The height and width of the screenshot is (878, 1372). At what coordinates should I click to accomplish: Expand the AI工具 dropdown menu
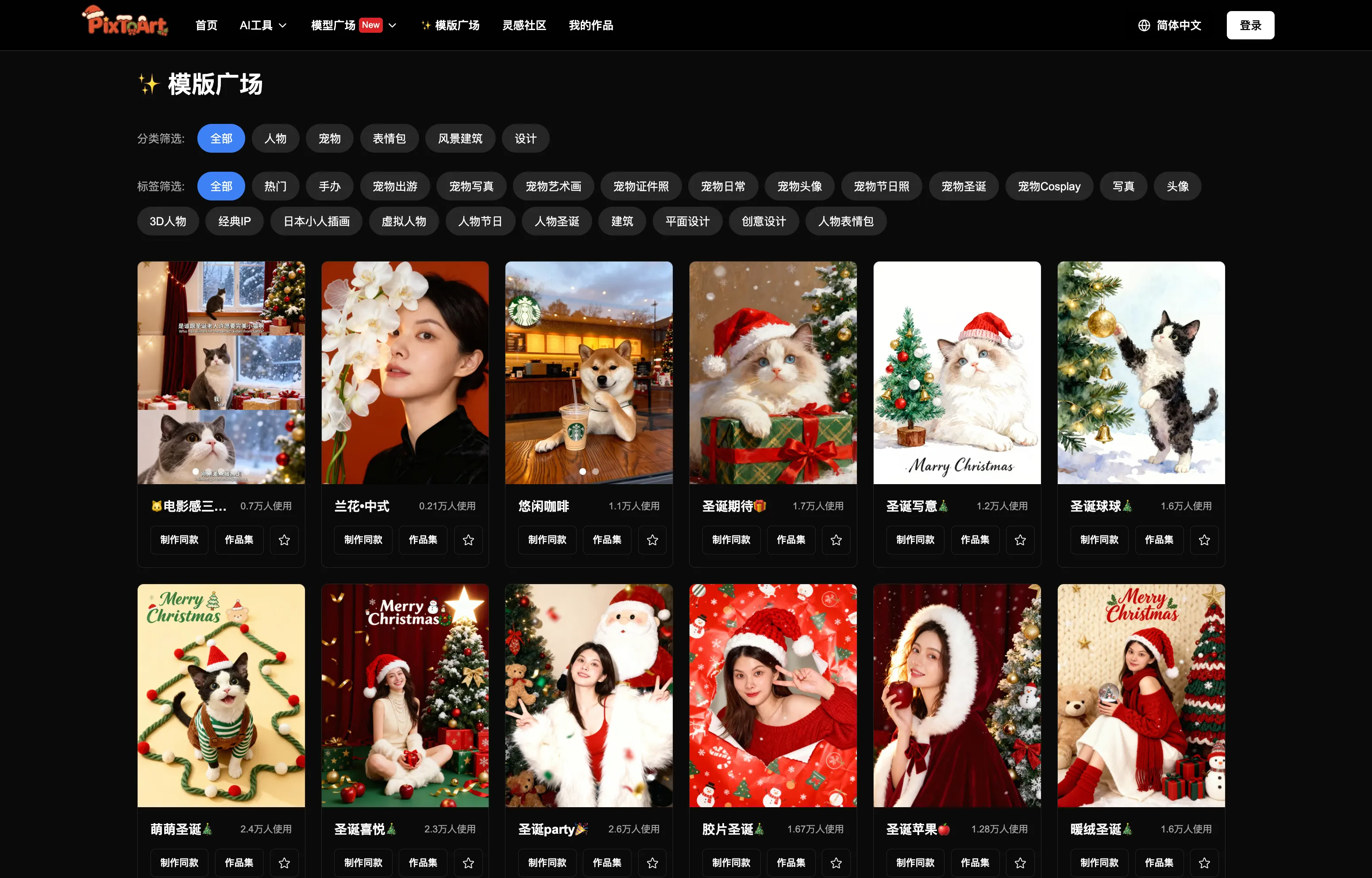[x=263, y=25]
